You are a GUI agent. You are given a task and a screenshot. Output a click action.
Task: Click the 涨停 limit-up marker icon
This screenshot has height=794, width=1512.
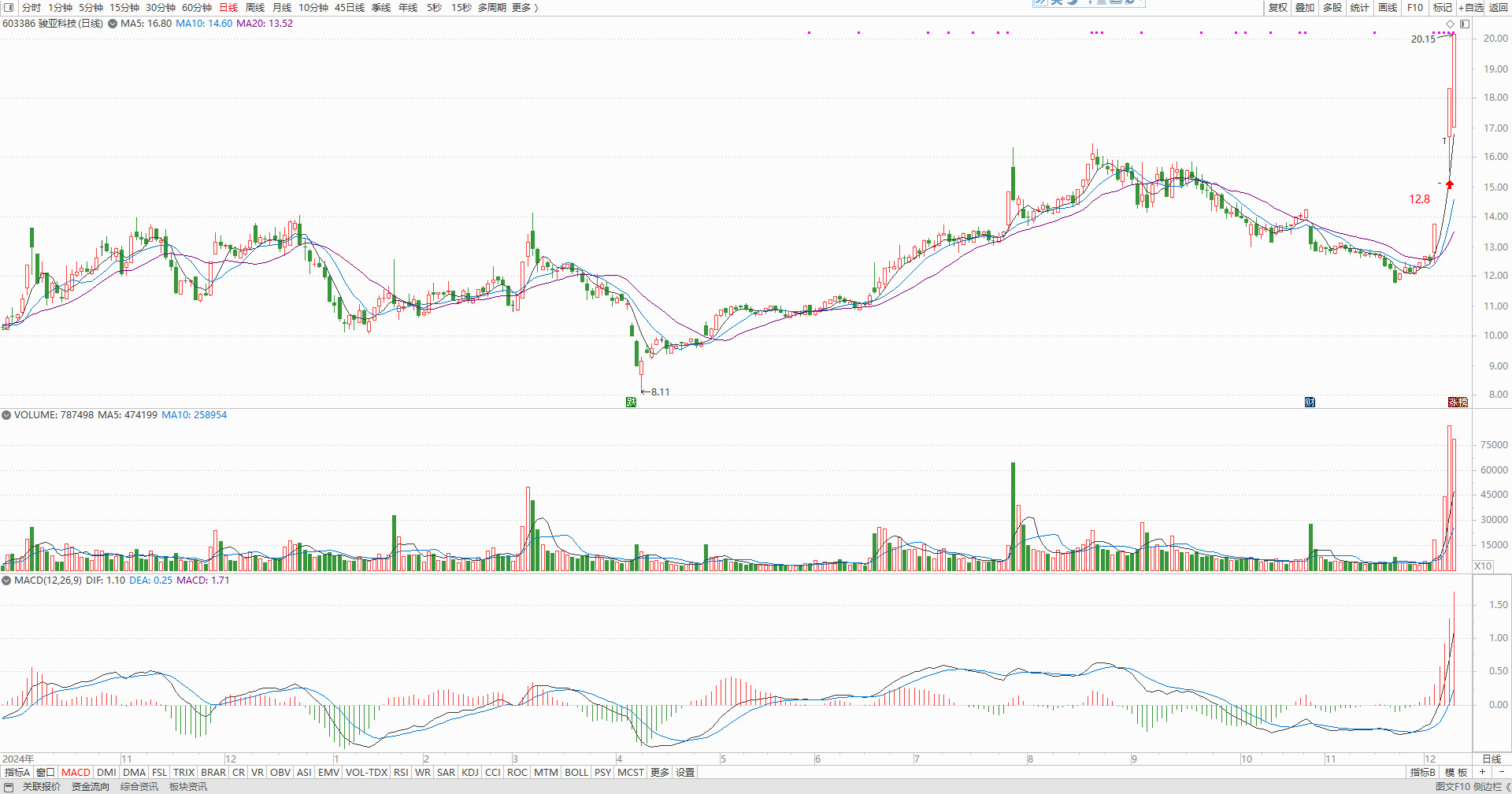pos(1458,403)
